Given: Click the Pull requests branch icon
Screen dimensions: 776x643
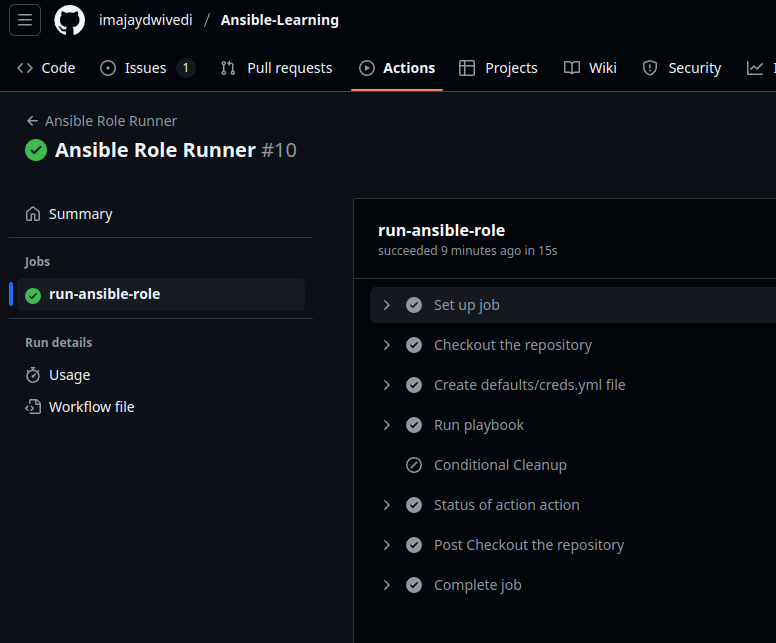Looking at the screenshot, I should point(228,68).
